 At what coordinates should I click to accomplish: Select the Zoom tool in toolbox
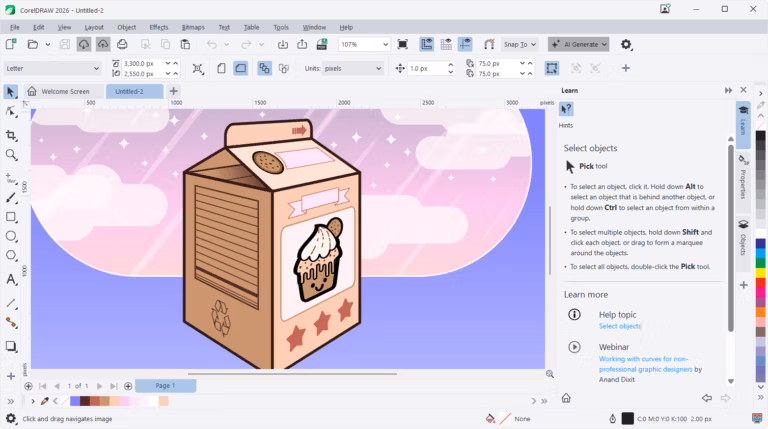tap(11, 155)
